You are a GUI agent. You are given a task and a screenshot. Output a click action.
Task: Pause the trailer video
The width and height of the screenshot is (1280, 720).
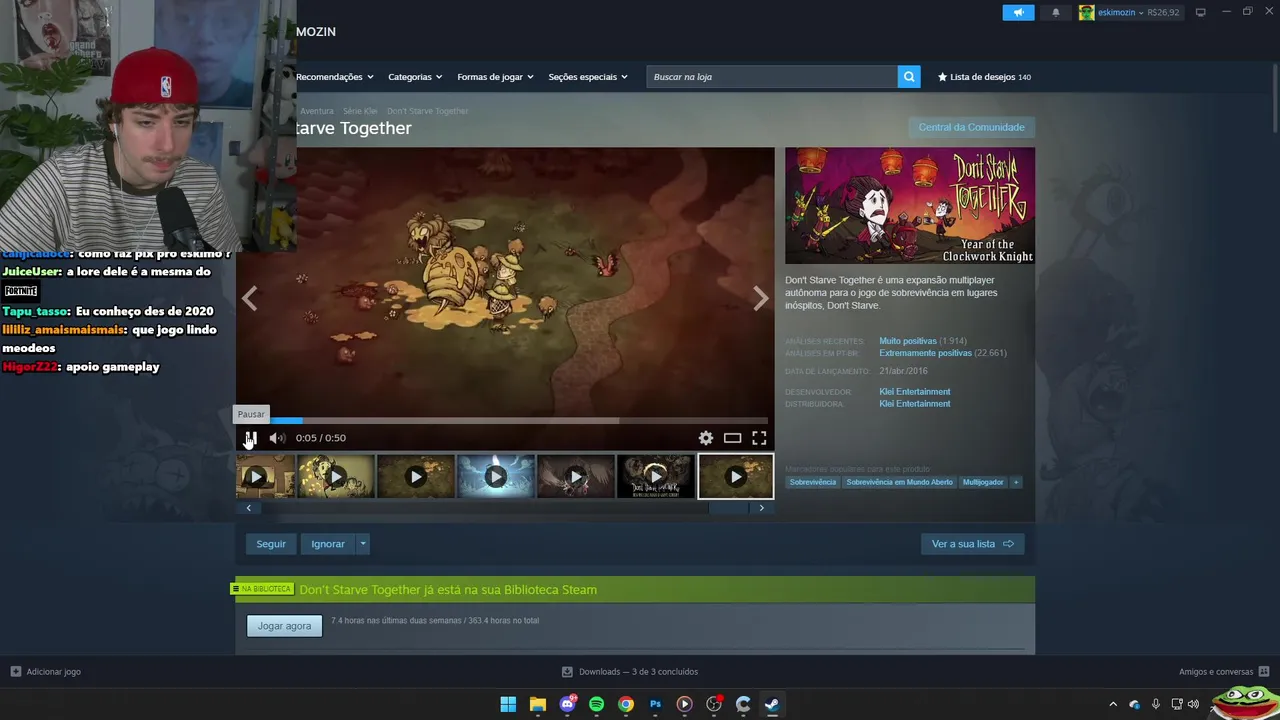click(x=251, y=438)
